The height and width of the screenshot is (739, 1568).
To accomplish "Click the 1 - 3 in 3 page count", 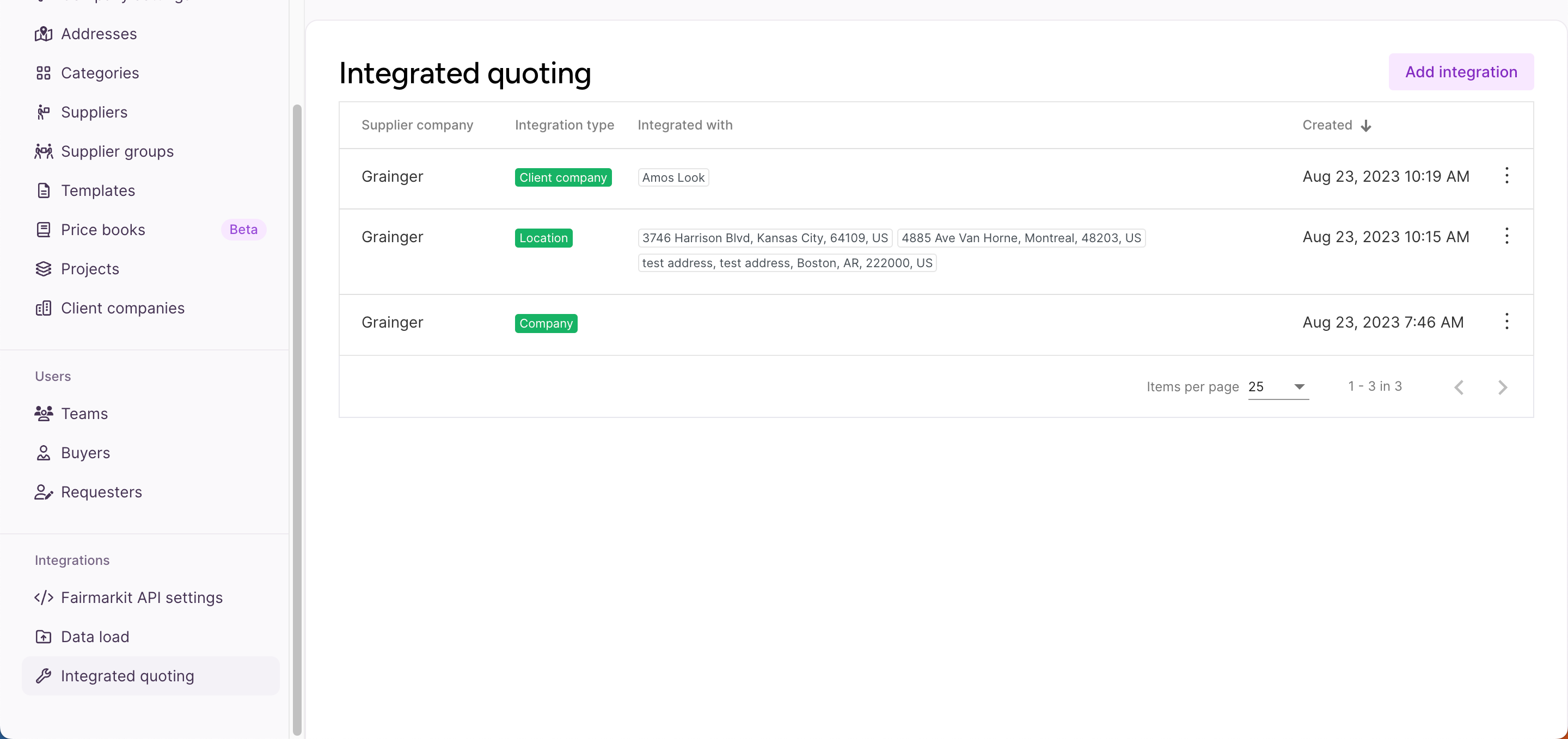I will coord(1374,386).
